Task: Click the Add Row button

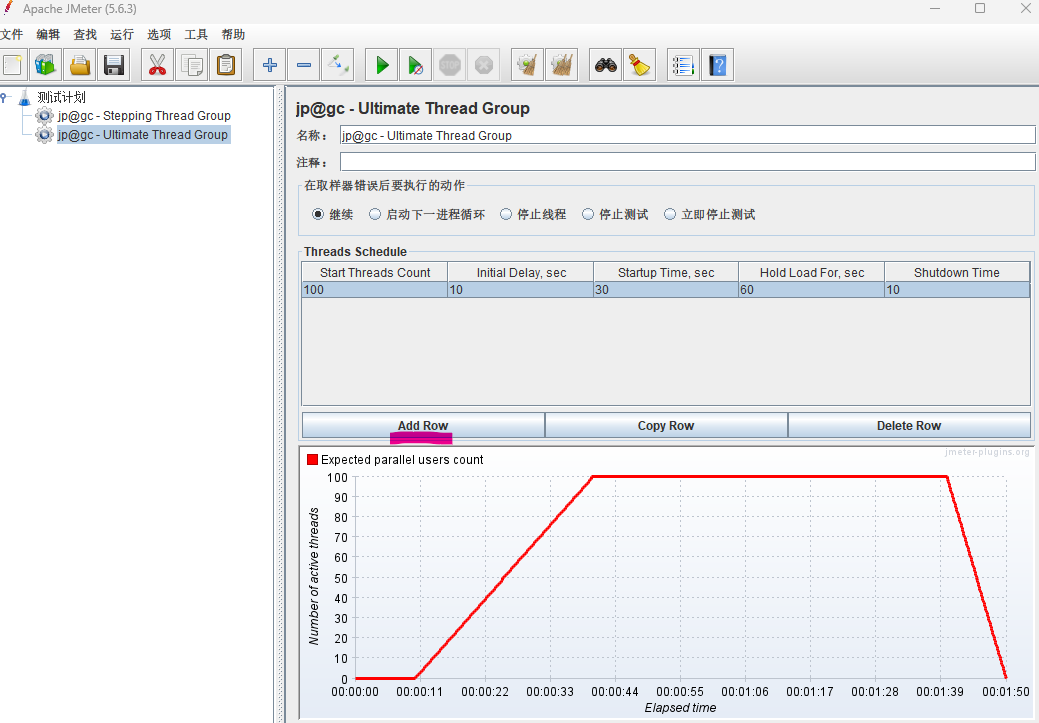Action: pos(423,425)
